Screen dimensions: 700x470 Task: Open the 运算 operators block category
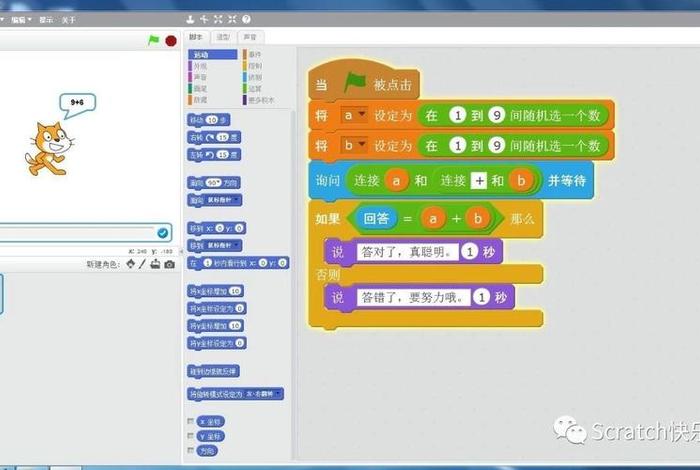click(255, 88)
